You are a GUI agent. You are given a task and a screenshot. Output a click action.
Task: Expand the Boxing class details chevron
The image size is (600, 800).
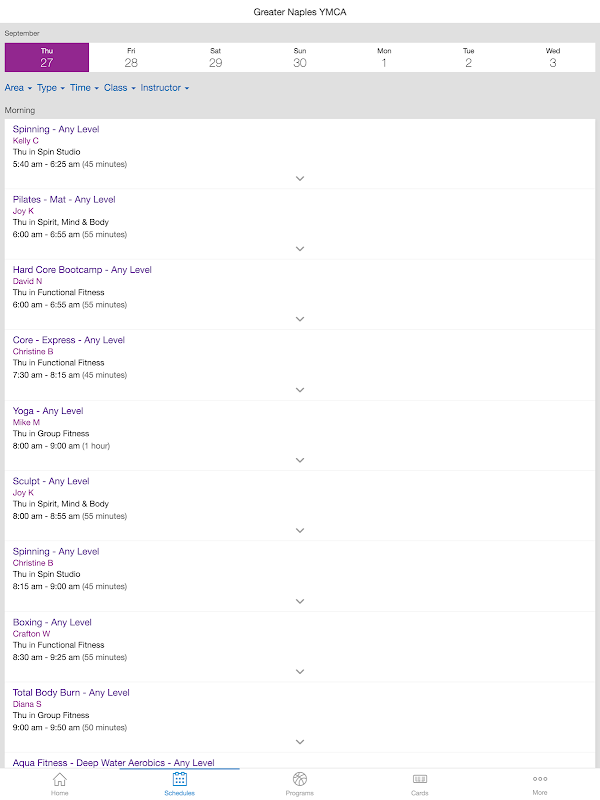pyautogui.click(x=300, y=672)
